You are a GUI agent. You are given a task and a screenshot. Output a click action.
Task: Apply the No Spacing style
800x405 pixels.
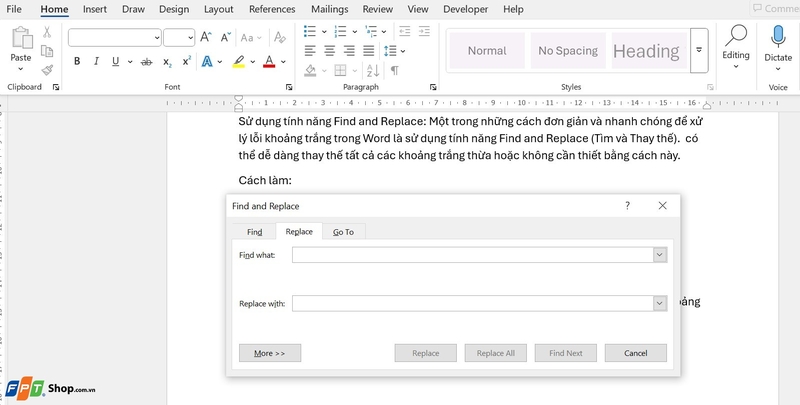tap(568, 50)
